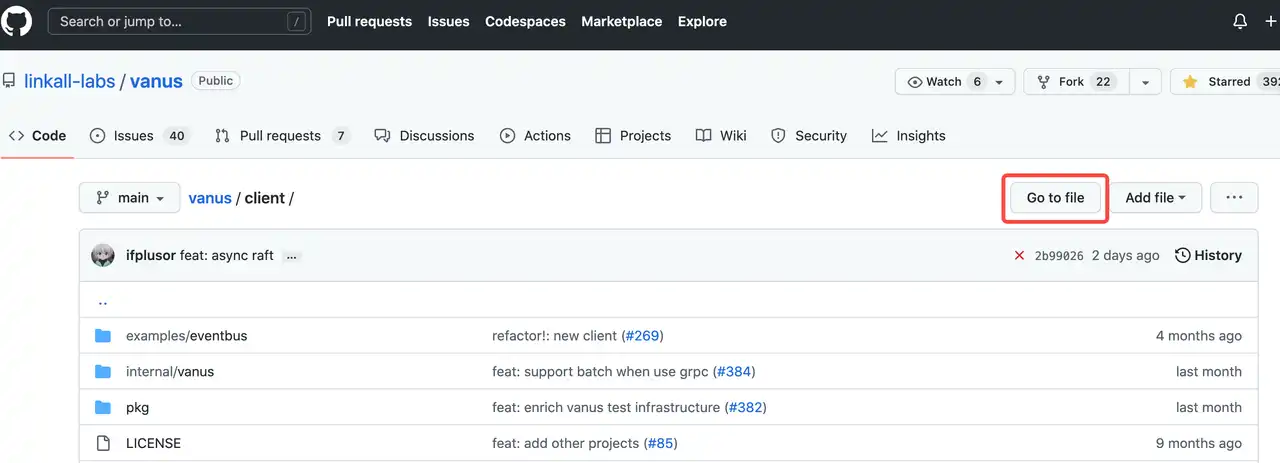The width and height of the screenshot is (1280, 463).
Task: Open Explore in top navigation
Action: tap(702, 21)
